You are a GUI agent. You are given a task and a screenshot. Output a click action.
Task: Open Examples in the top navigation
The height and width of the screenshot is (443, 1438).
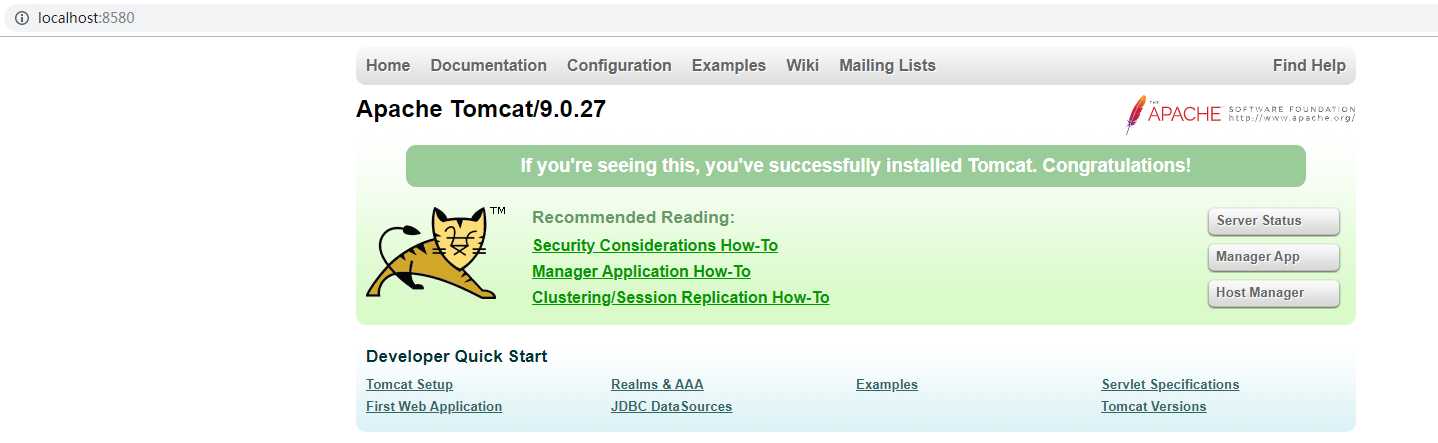729,66
